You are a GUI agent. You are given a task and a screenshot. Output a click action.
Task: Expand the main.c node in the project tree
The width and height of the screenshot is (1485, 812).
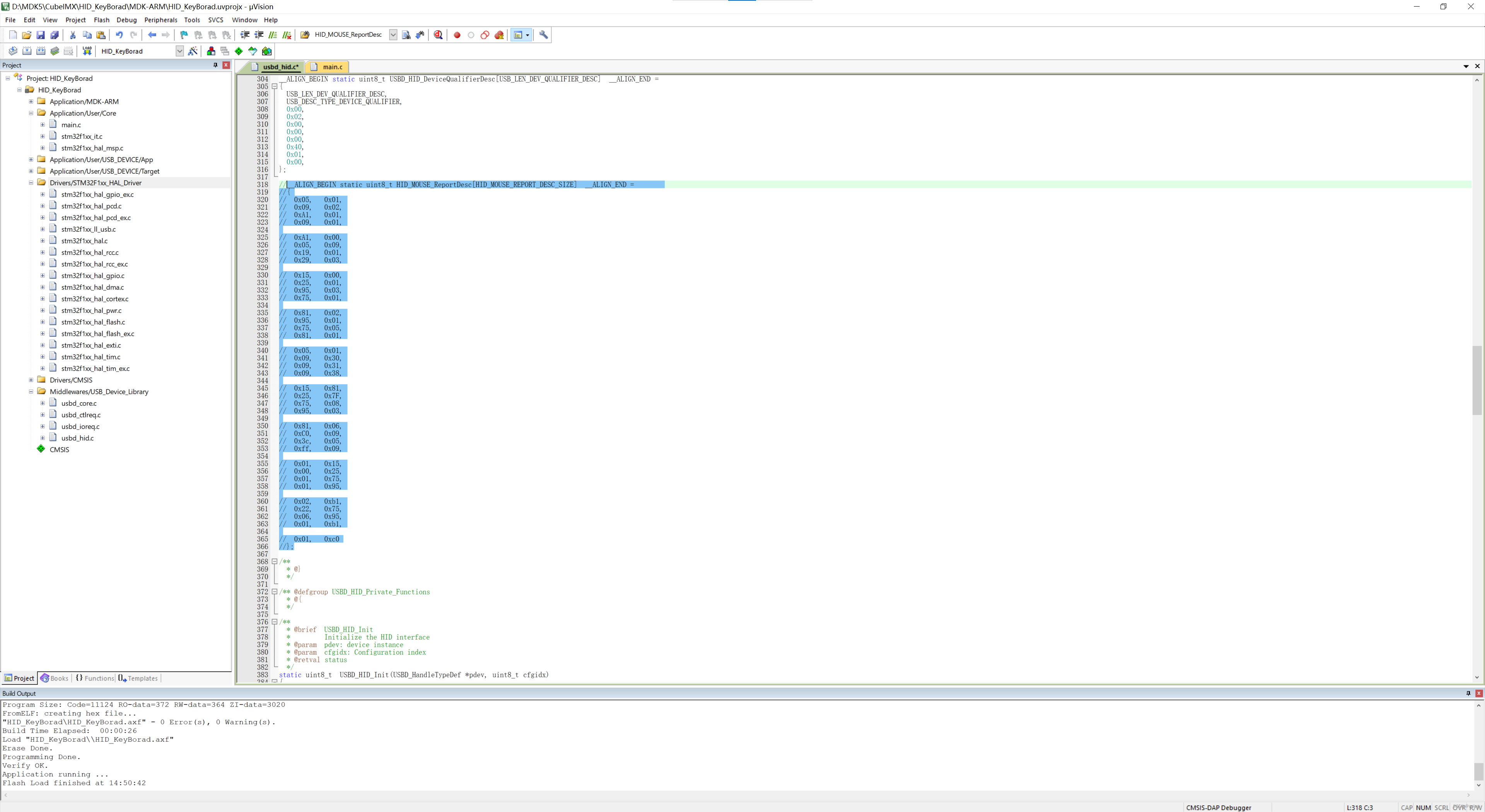[43, 125]
